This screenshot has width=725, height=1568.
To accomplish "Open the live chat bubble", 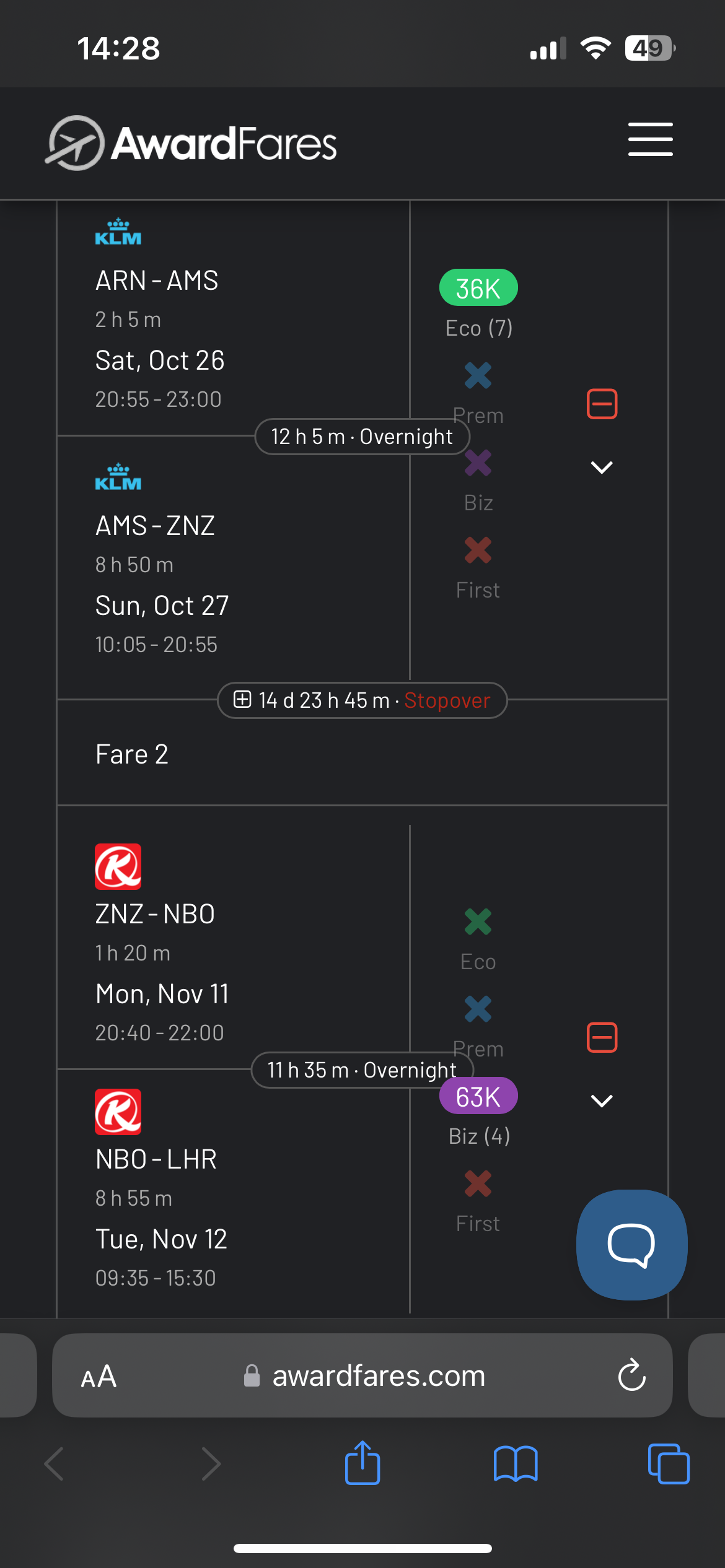I will pyautogui.click(x=631, y=1245).
